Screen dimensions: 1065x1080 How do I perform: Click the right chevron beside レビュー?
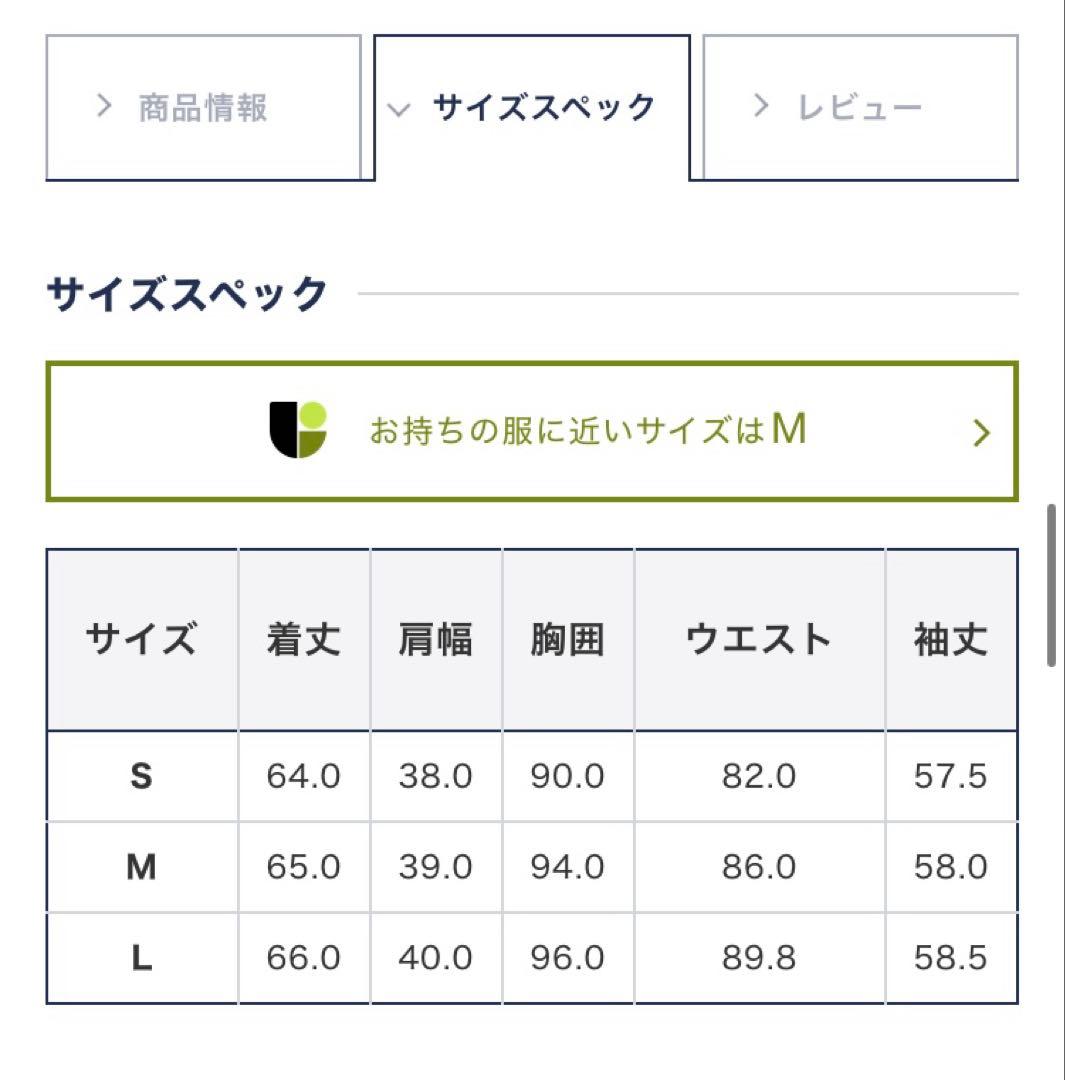[763, 107]
